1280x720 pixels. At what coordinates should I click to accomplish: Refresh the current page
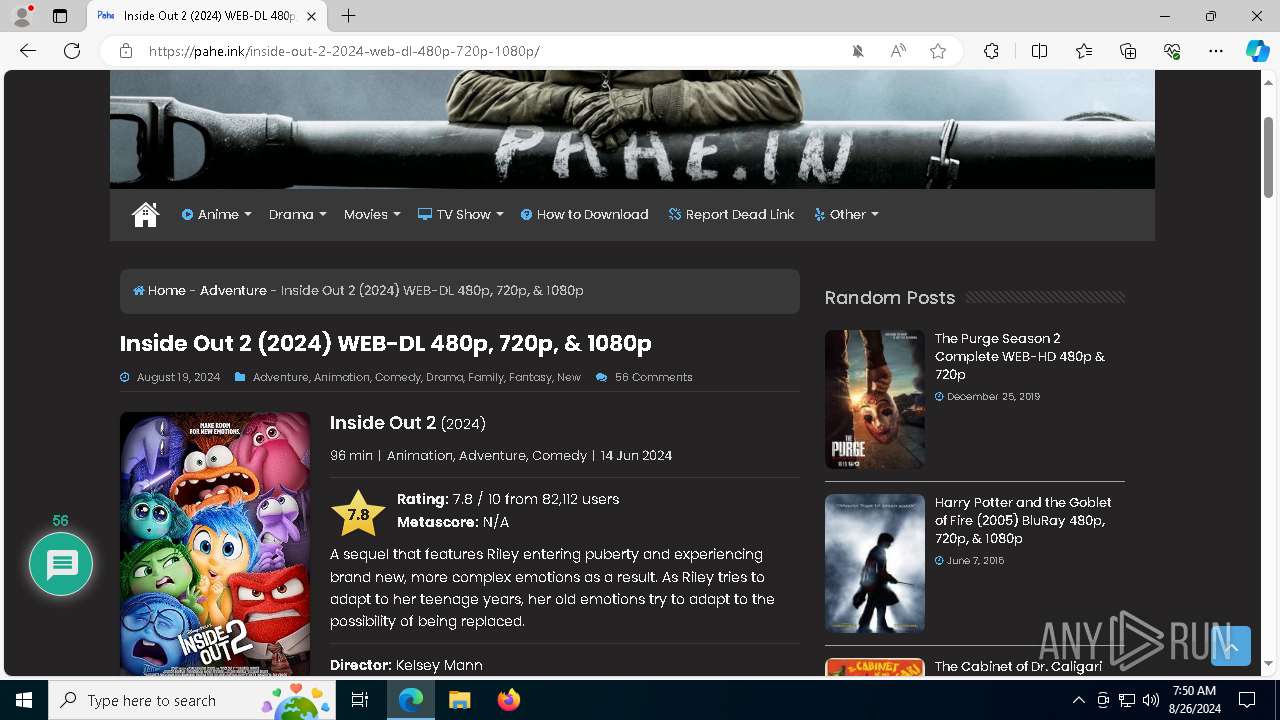[72, 51]
